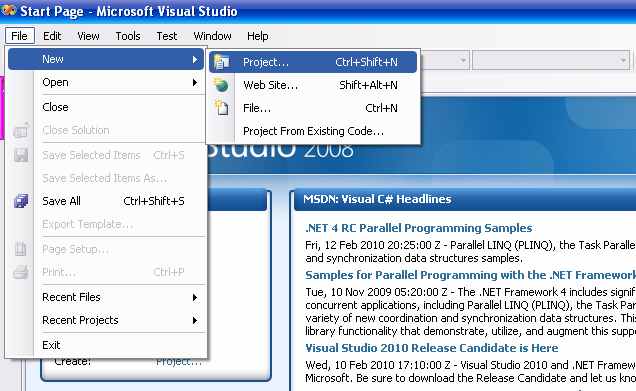The width and height of the screenshot is (636, 391).
Task: Click the Save Selected Items floppy icon
Action: (x=21, y=155)
